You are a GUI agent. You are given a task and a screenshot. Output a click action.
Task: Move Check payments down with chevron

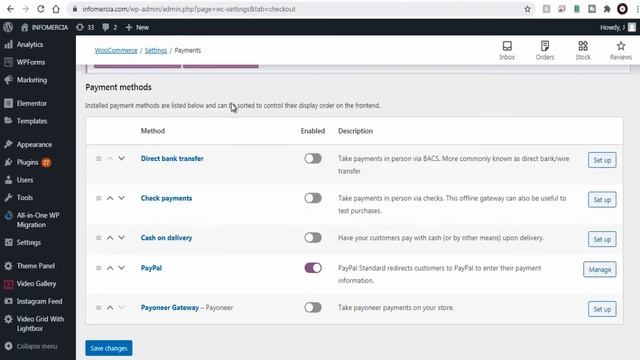click(x=122, y=198)
